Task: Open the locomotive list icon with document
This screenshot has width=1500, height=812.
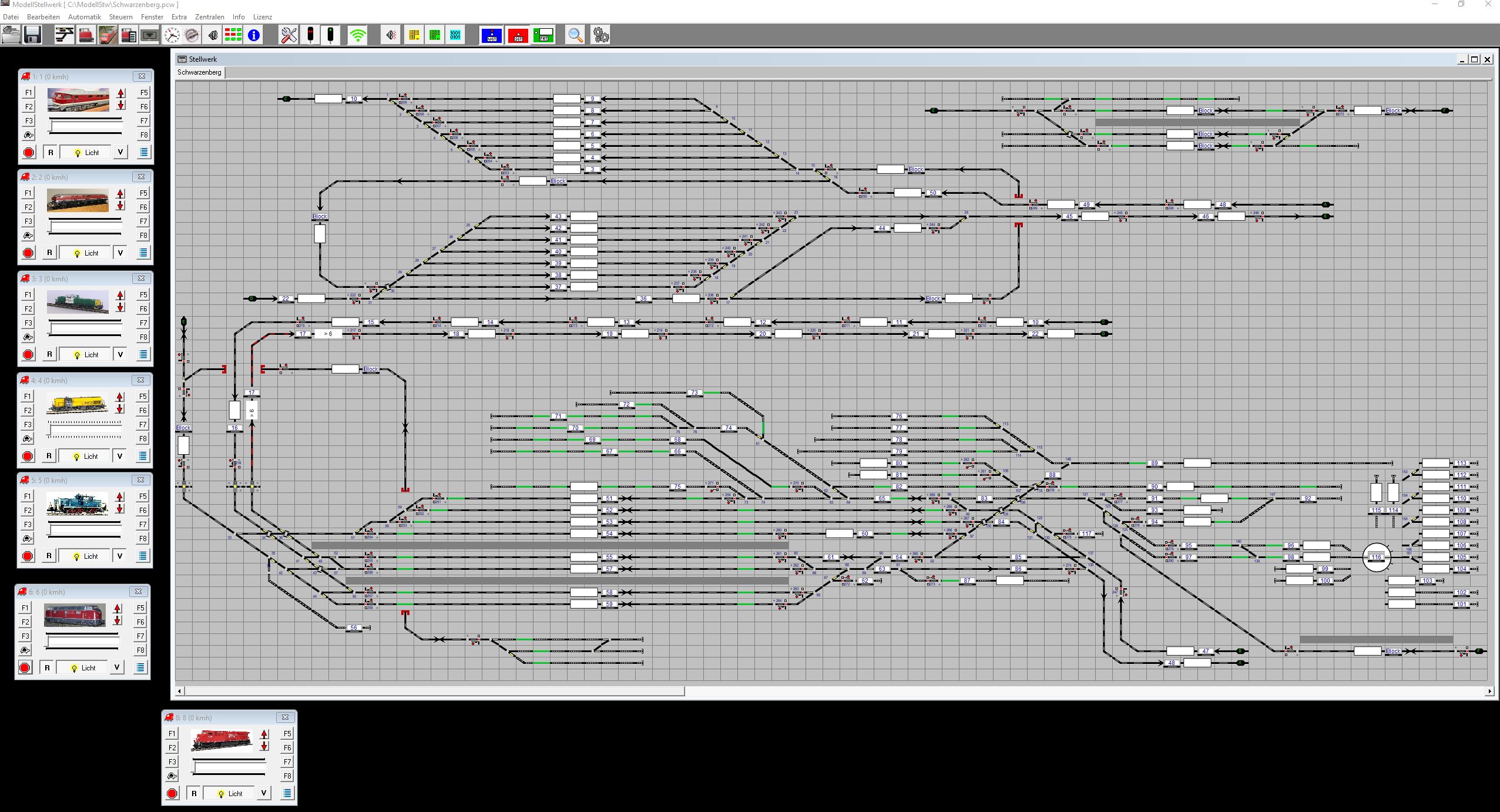Action: point(129,35)
